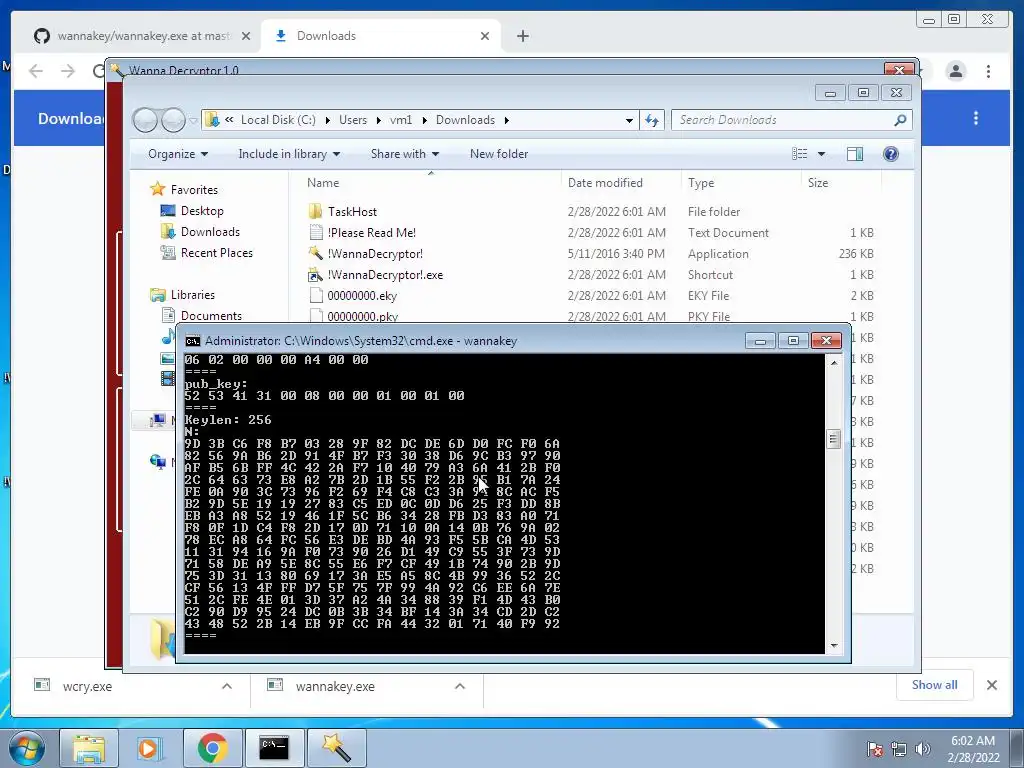
Task: Select the !WannaDecryptor!.exe shortcut icon
Action: 315,274
